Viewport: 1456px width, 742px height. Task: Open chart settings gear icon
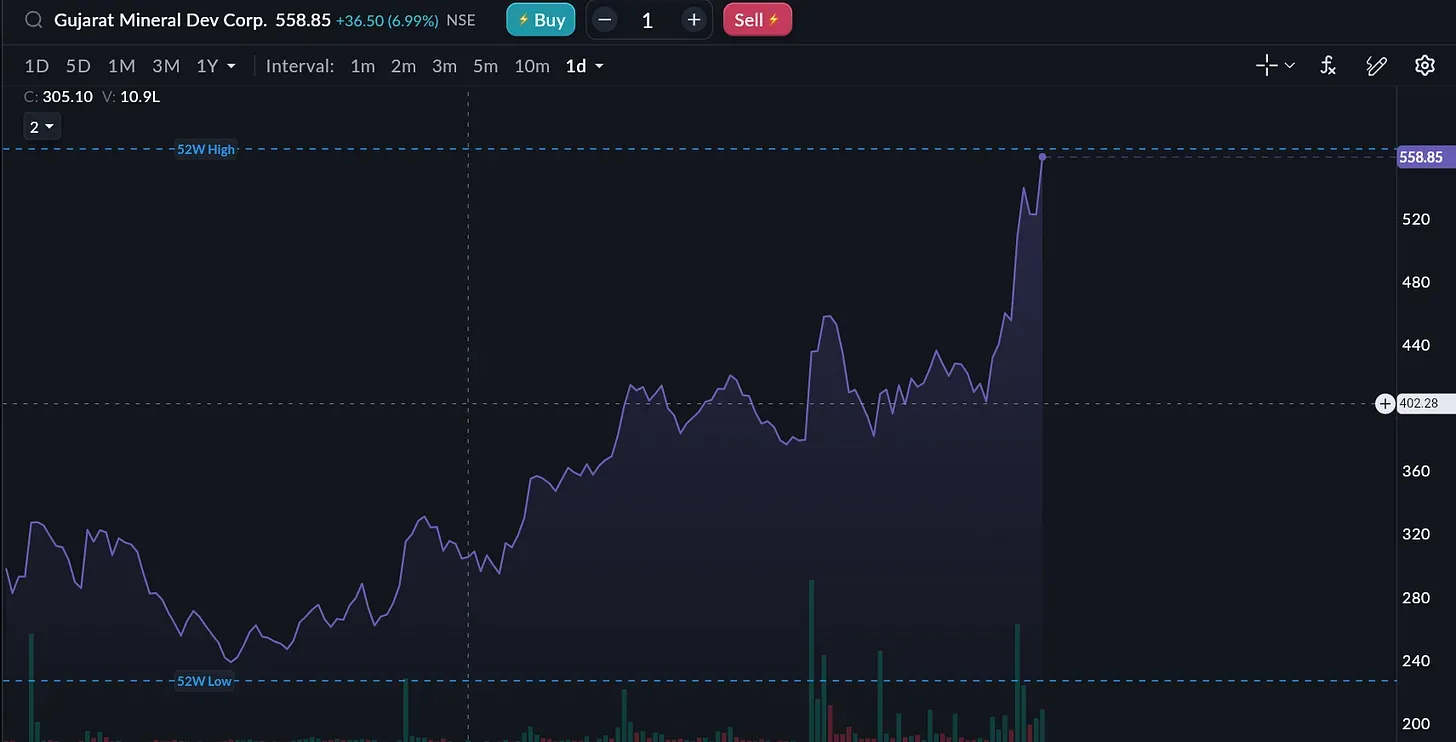[x=1425, y=66]
